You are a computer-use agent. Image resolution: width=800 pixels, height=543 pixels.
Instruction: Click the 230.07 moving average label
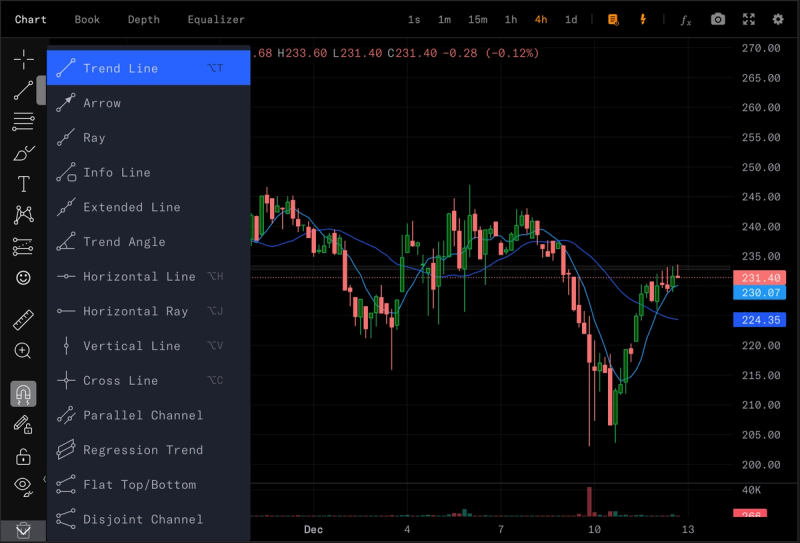(x=759, y=292)
